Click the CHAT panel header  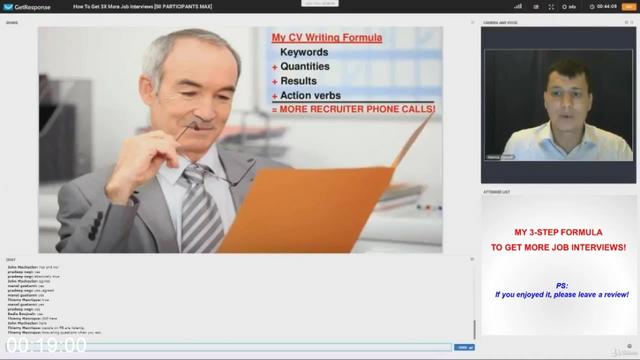click(x=11, y=260)
